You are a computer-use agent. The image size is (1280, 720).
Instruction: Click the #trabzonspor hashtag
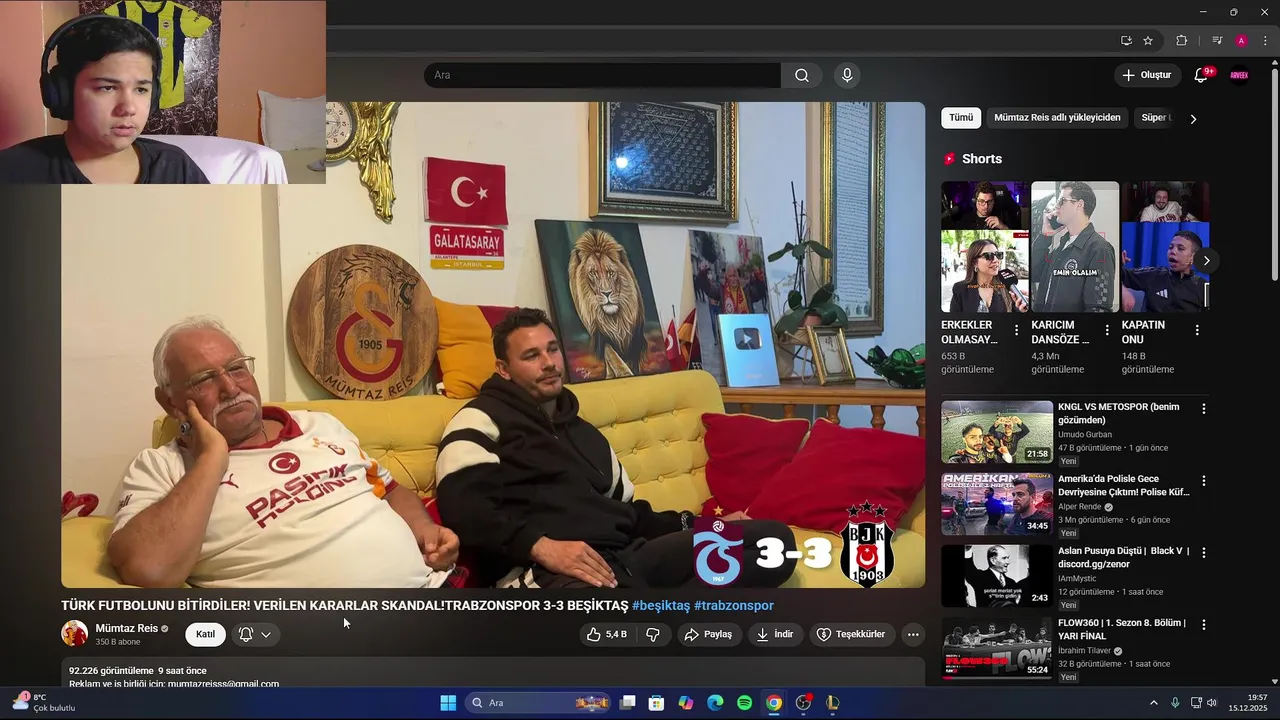coord(734,605)
